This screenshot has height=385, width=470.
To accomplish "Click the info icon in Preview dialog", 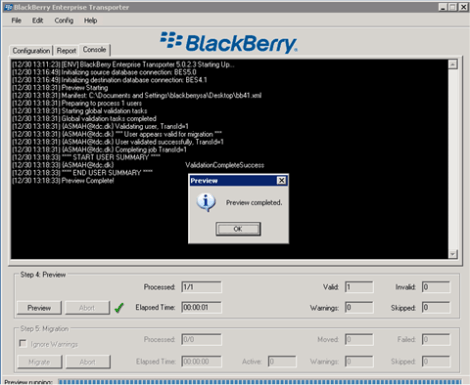I will pyautogui.click(x=206, y=202).
